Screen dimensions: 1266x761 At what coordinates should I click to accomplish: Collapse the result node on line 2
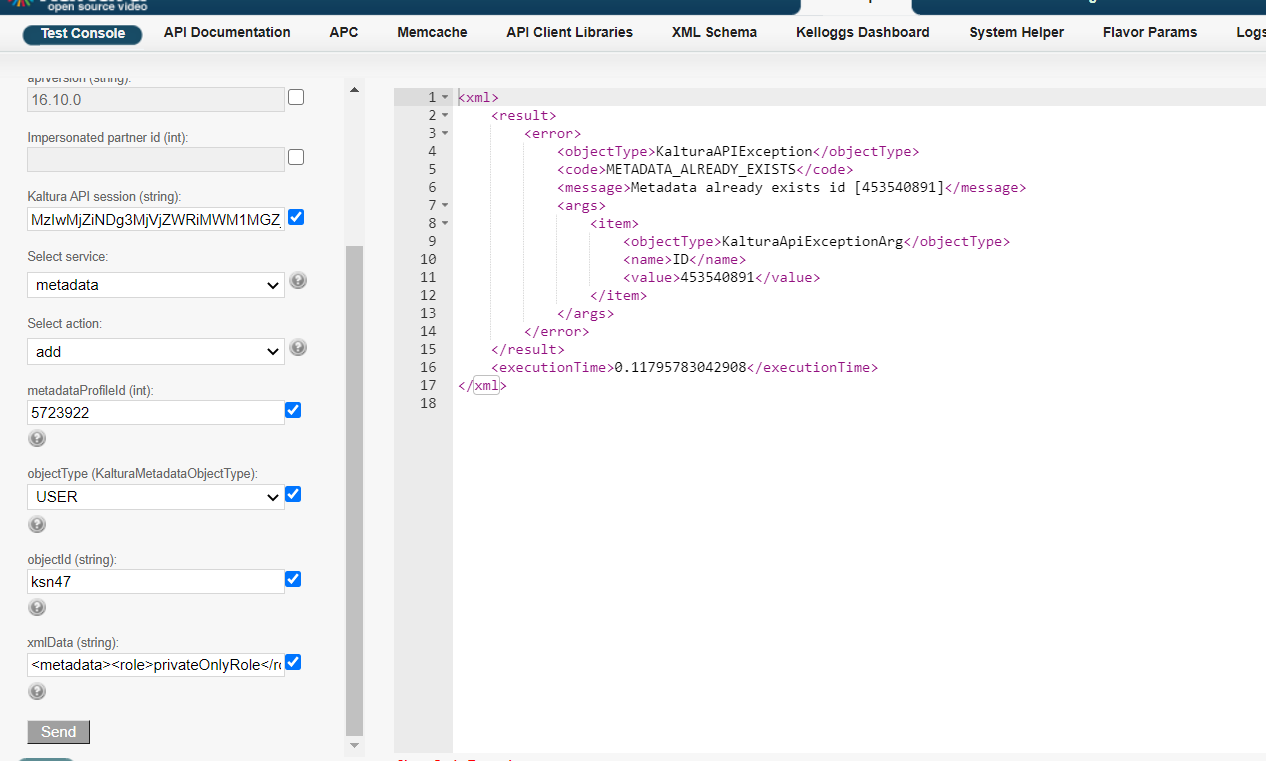tap(445, 115)
